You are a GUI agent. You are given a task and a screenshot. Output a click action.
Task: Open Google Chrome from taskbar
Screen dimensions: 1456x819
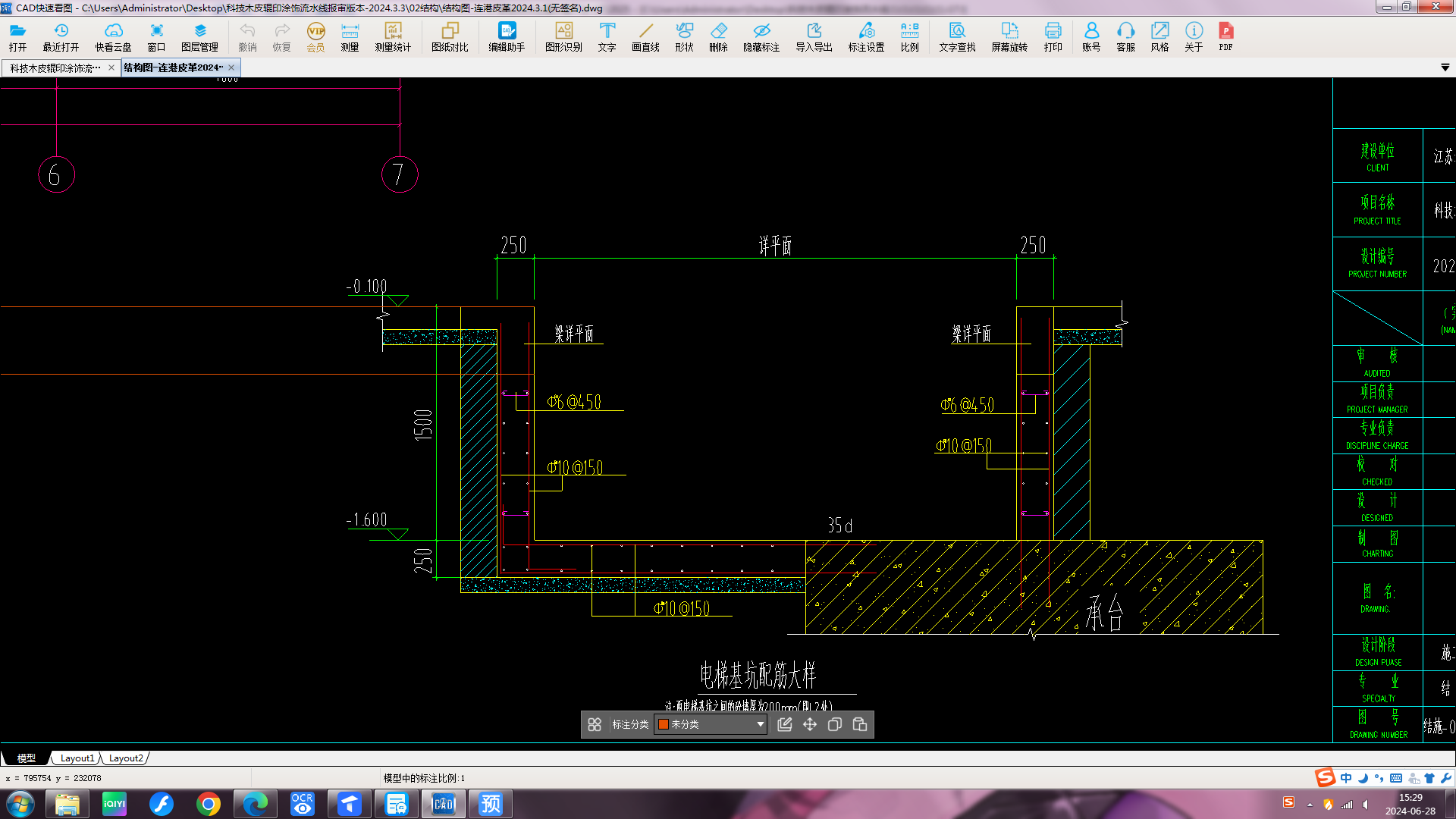[x=209, y=804]
